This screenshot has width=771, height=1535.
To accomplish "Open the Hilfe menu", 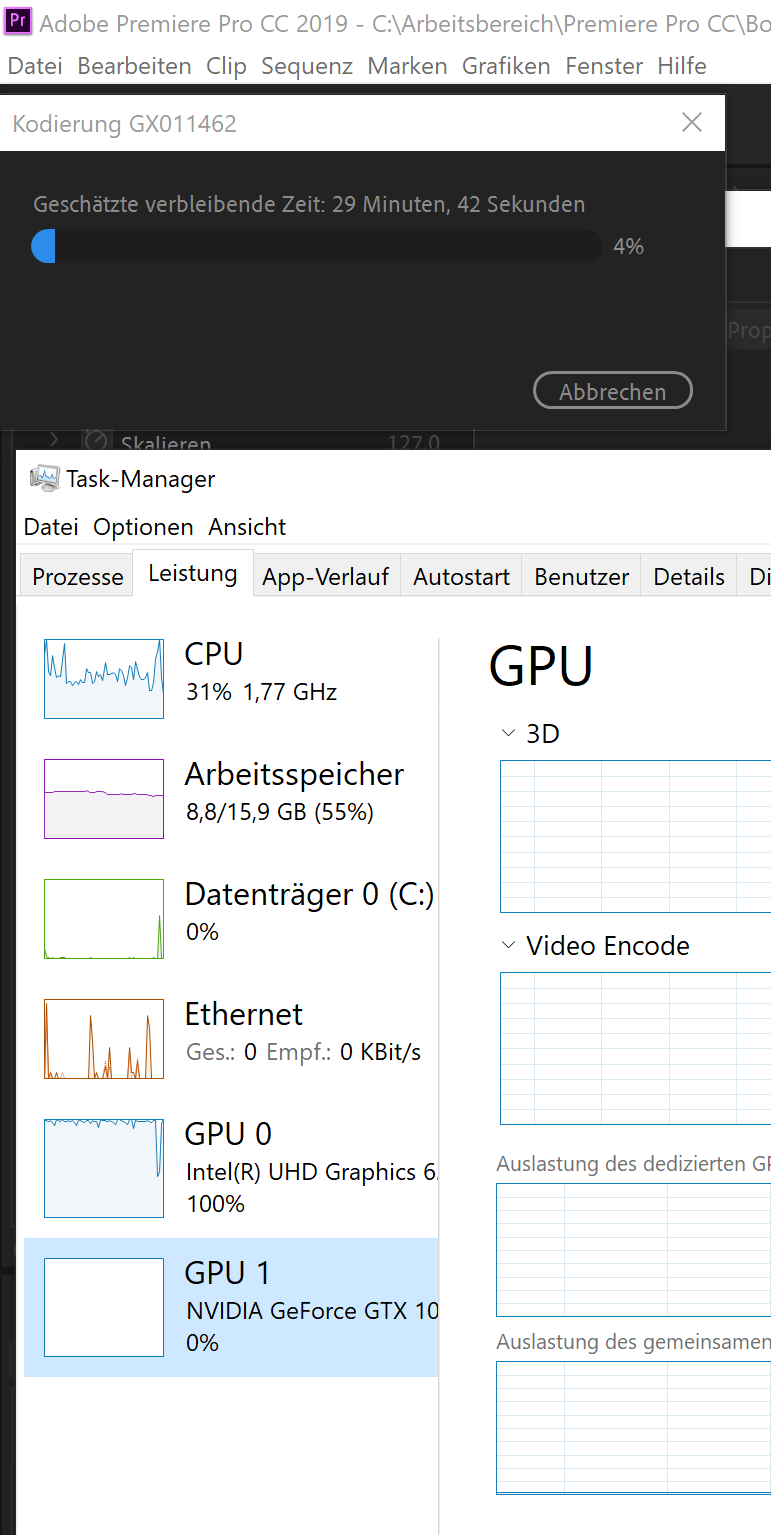I will (x=682, y=66).
